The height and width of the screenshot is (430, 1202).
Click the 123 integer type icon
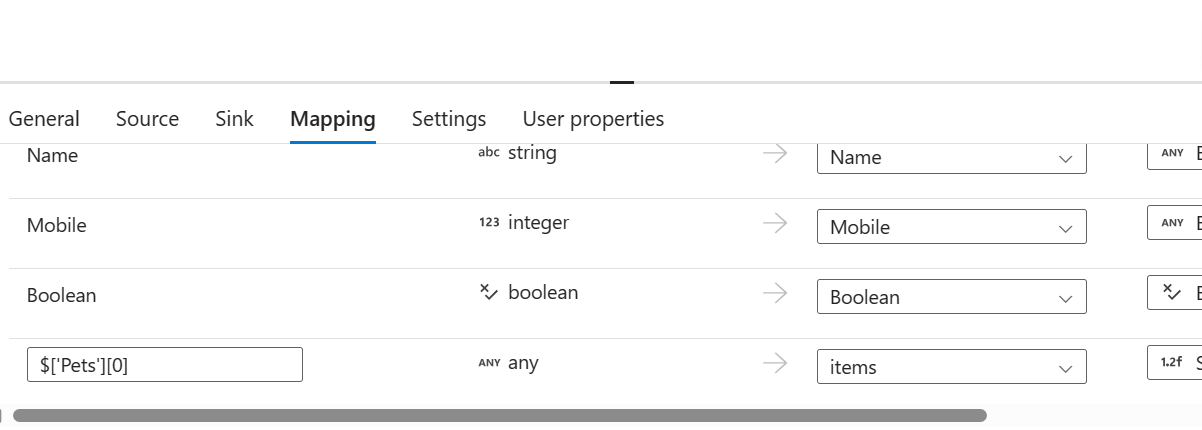[488, 223]
